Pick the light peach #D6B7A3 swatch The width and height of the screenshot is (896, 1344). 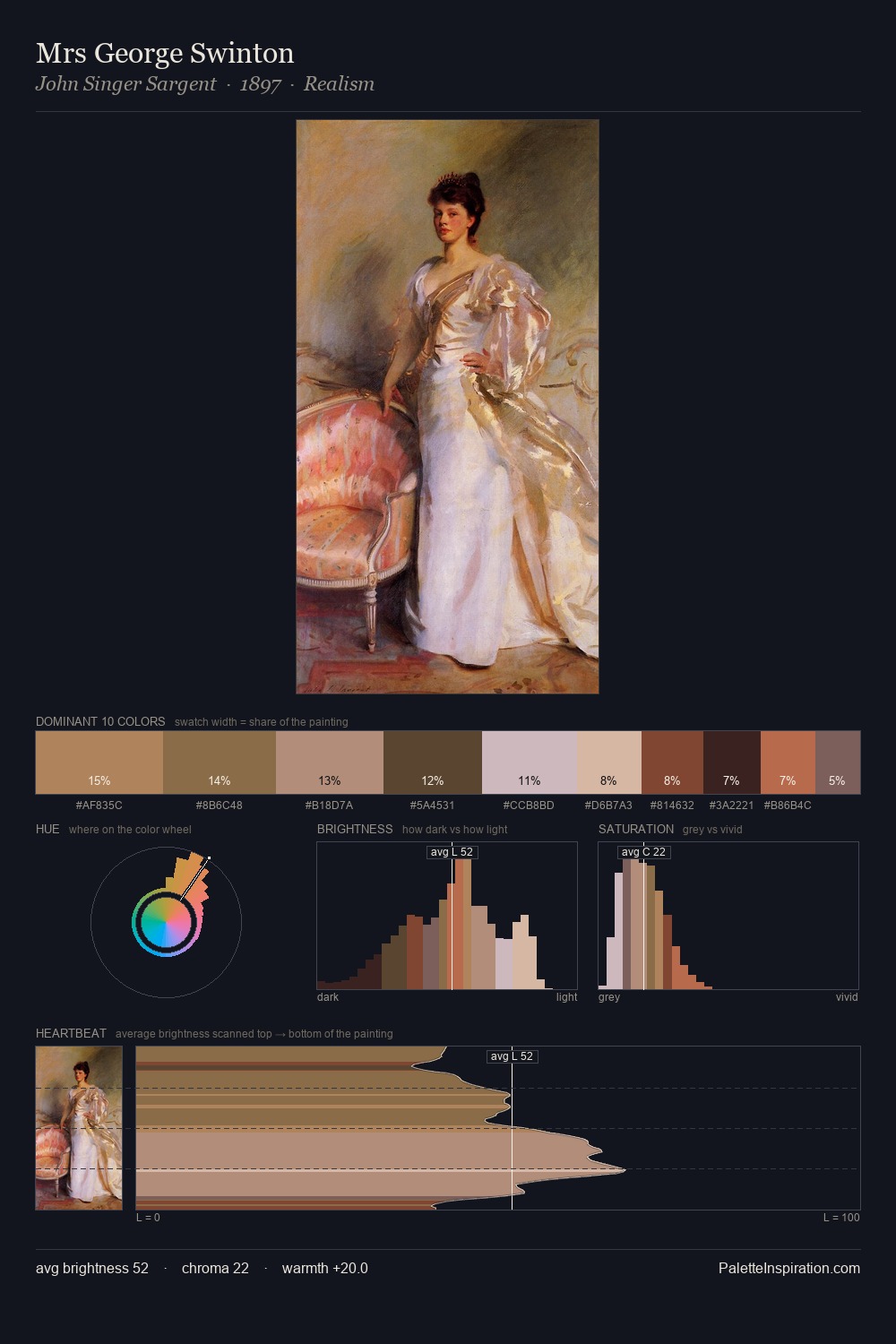pos(609,762)
